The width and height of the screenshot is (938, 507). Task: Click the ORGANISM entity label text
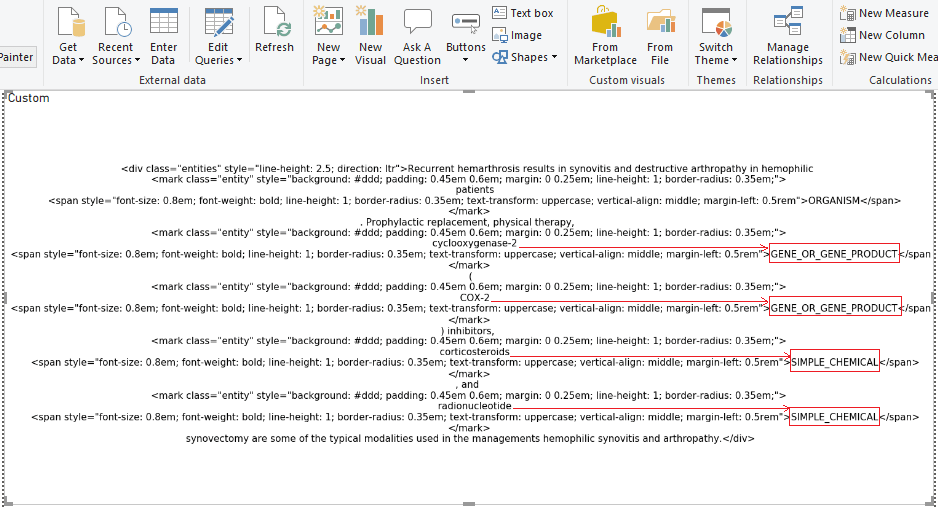pyautogui.click(x=834, y=201)
